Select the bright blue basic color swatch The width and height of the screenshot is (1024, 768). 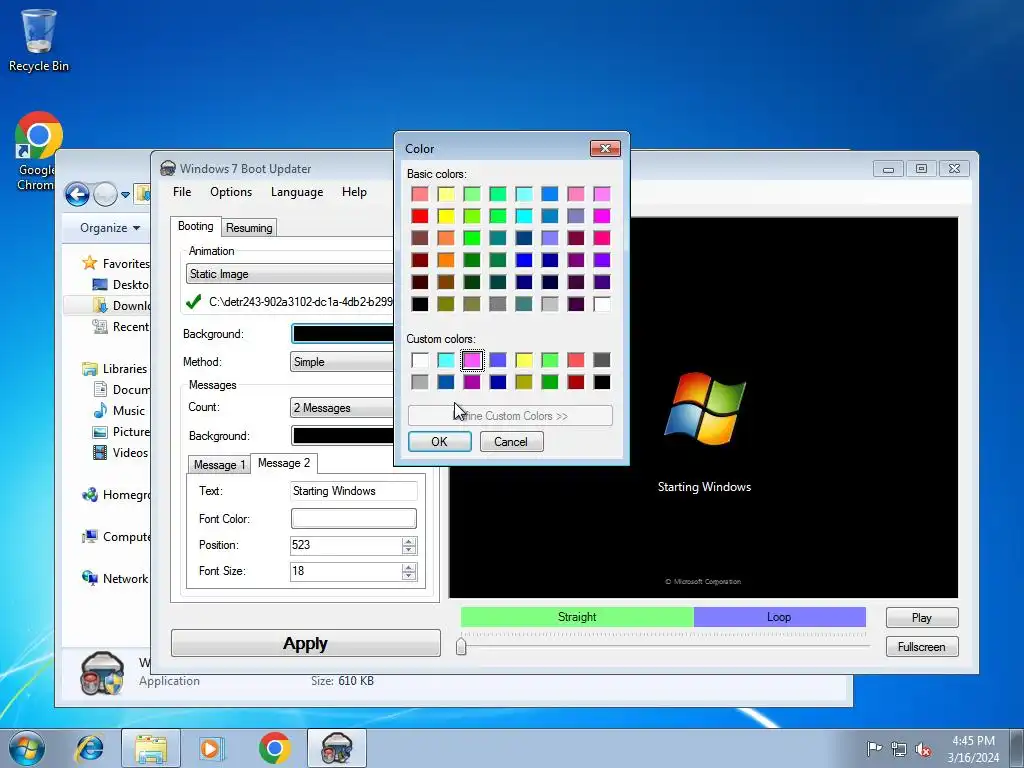(x=524, y=261)
